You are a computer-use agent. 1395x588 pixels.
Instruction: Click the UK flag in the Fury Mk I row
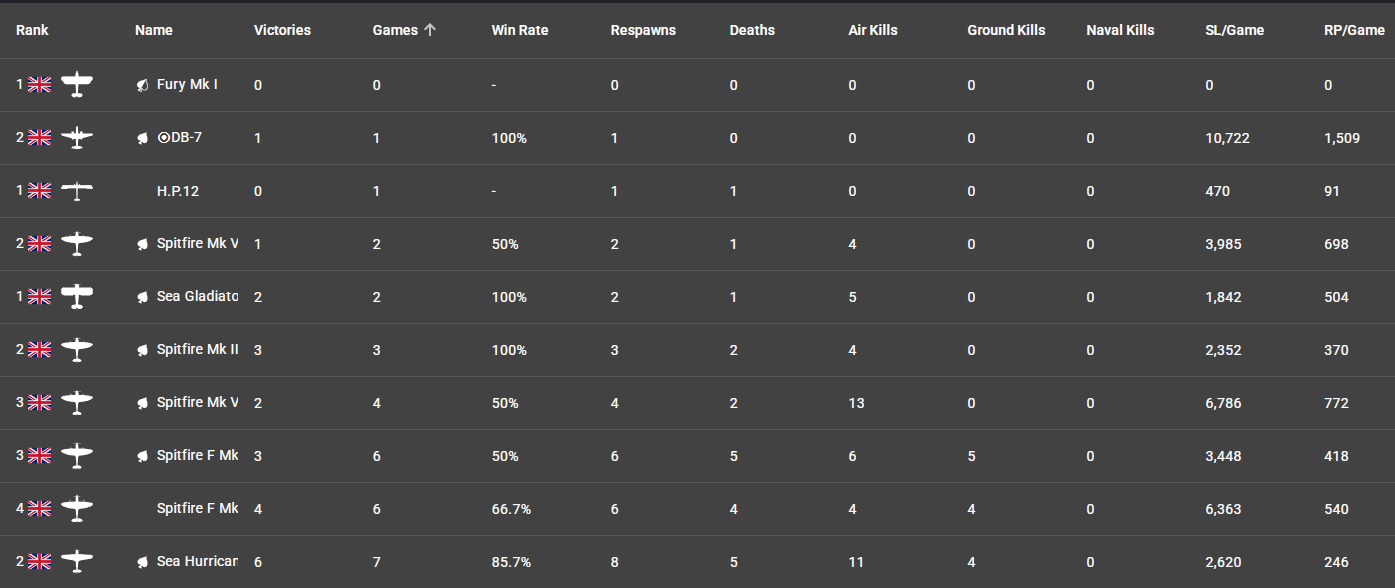pyautogui.click(x=39, y=85)
